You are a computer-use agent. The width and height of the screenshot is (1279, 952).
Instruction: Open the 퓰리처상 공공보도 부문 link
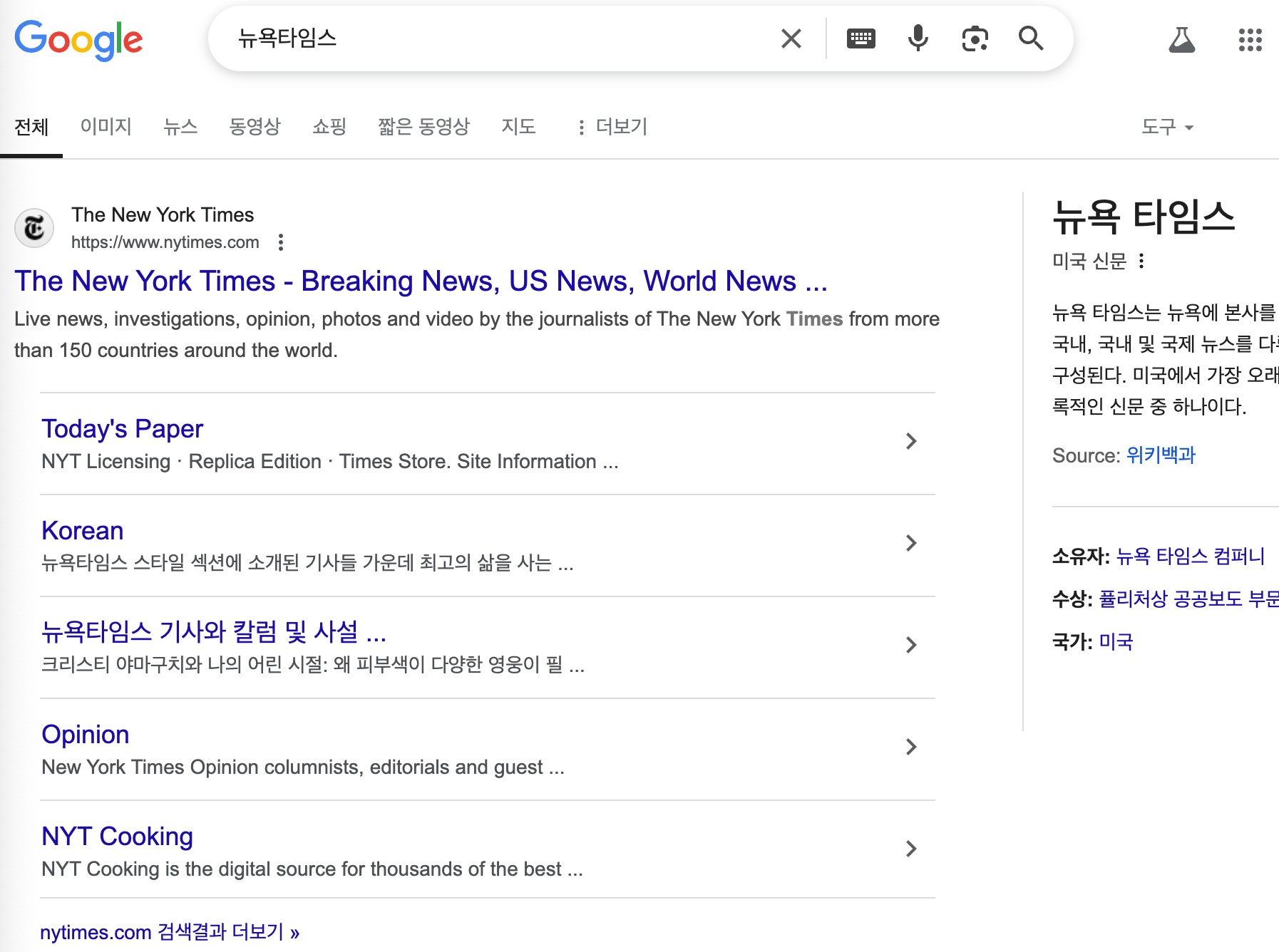1188,599
